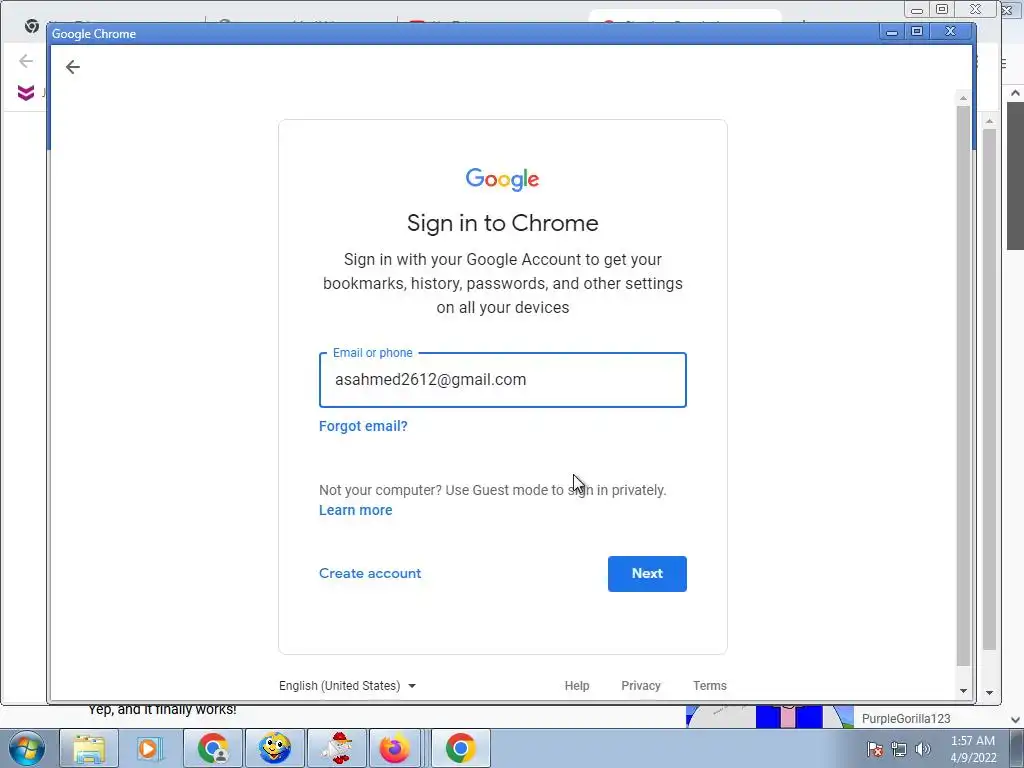
Task: Open the blue smiley globe taskbar app
Action: coord(274,748)
